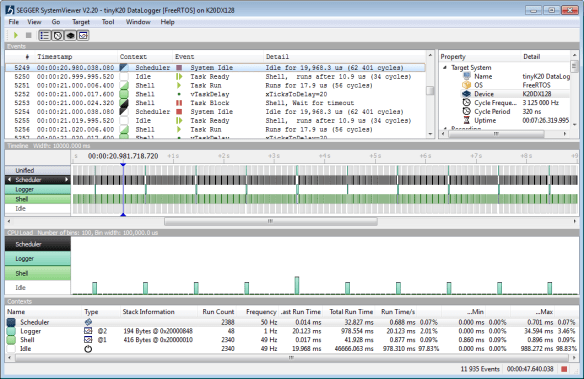Click the Uptime hourglass icon

click(467, 120)
